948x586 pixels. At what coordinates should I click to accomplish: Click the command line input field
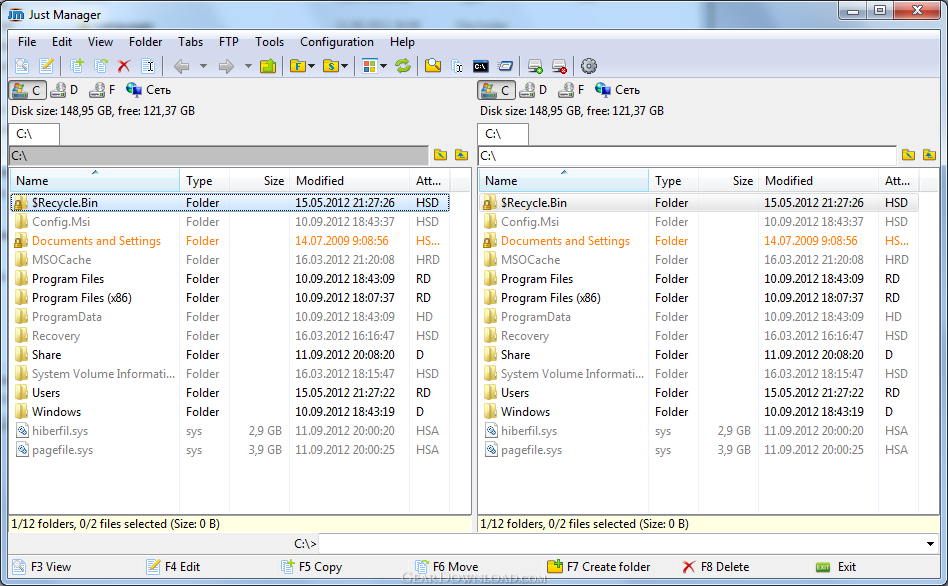pyautogui.click(x=621, y=544)
